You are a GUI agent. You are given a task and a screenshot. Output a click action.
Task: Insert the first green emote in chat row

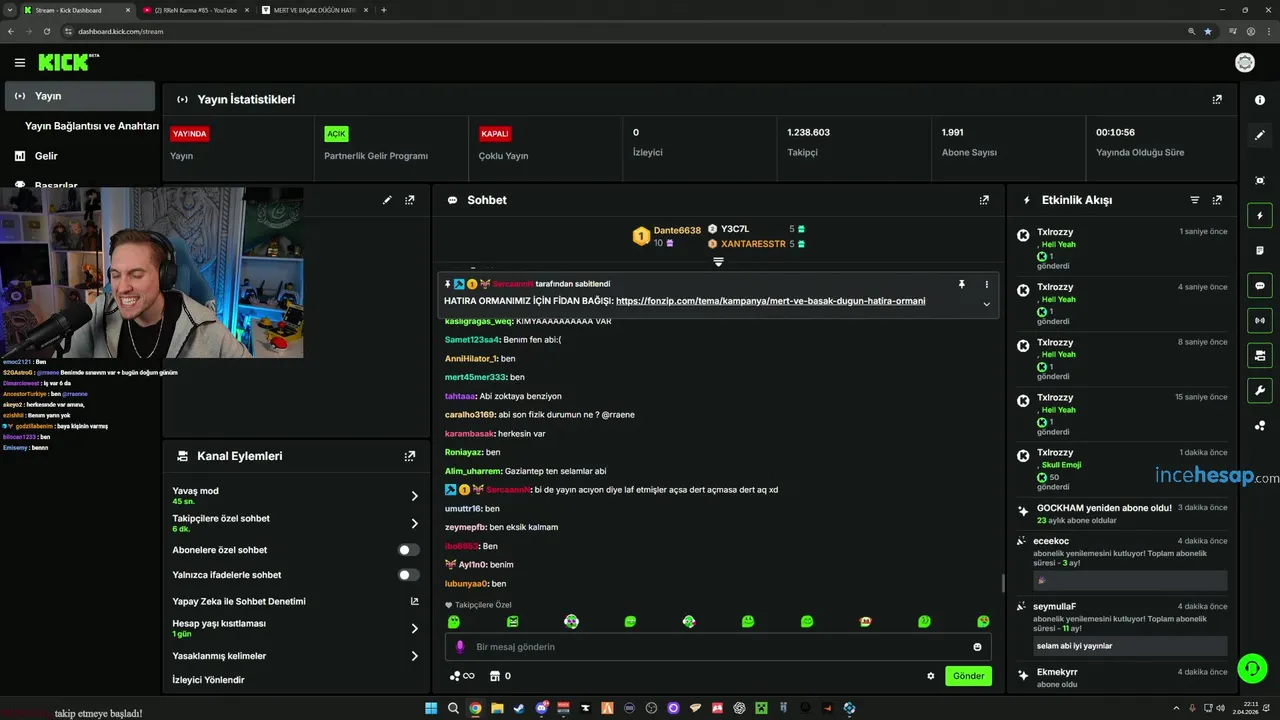[453, 622]
